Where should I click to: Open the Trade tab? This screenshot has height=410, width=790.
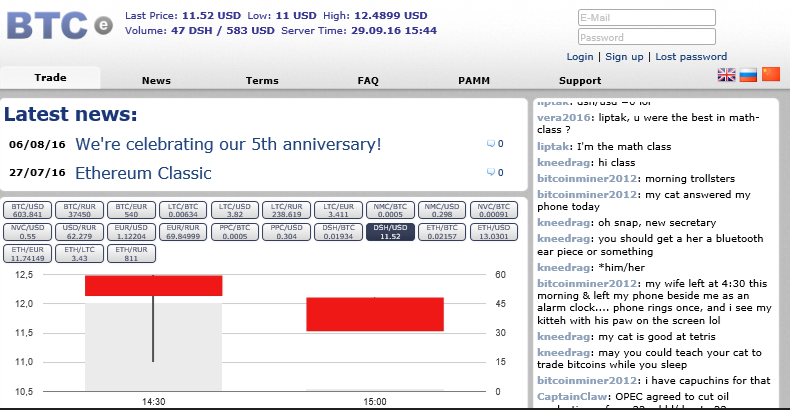(50, 78)
